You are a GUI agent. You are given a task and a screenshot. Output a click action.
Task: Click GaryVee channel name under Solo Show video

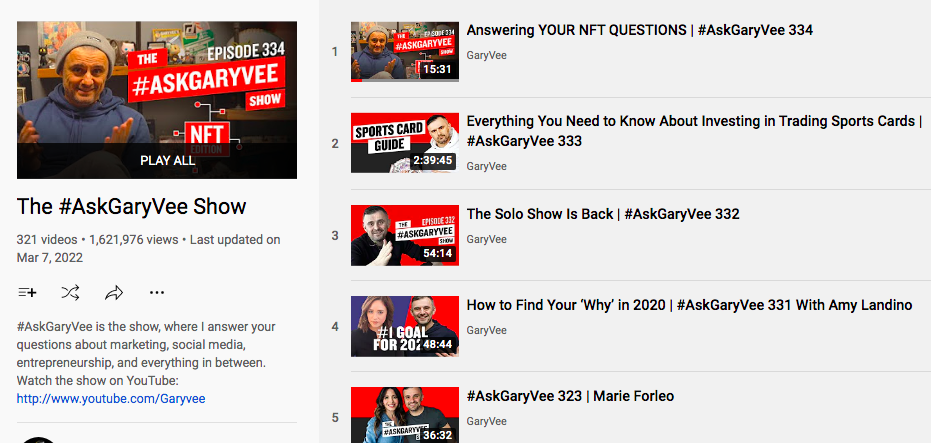(486, 239)
